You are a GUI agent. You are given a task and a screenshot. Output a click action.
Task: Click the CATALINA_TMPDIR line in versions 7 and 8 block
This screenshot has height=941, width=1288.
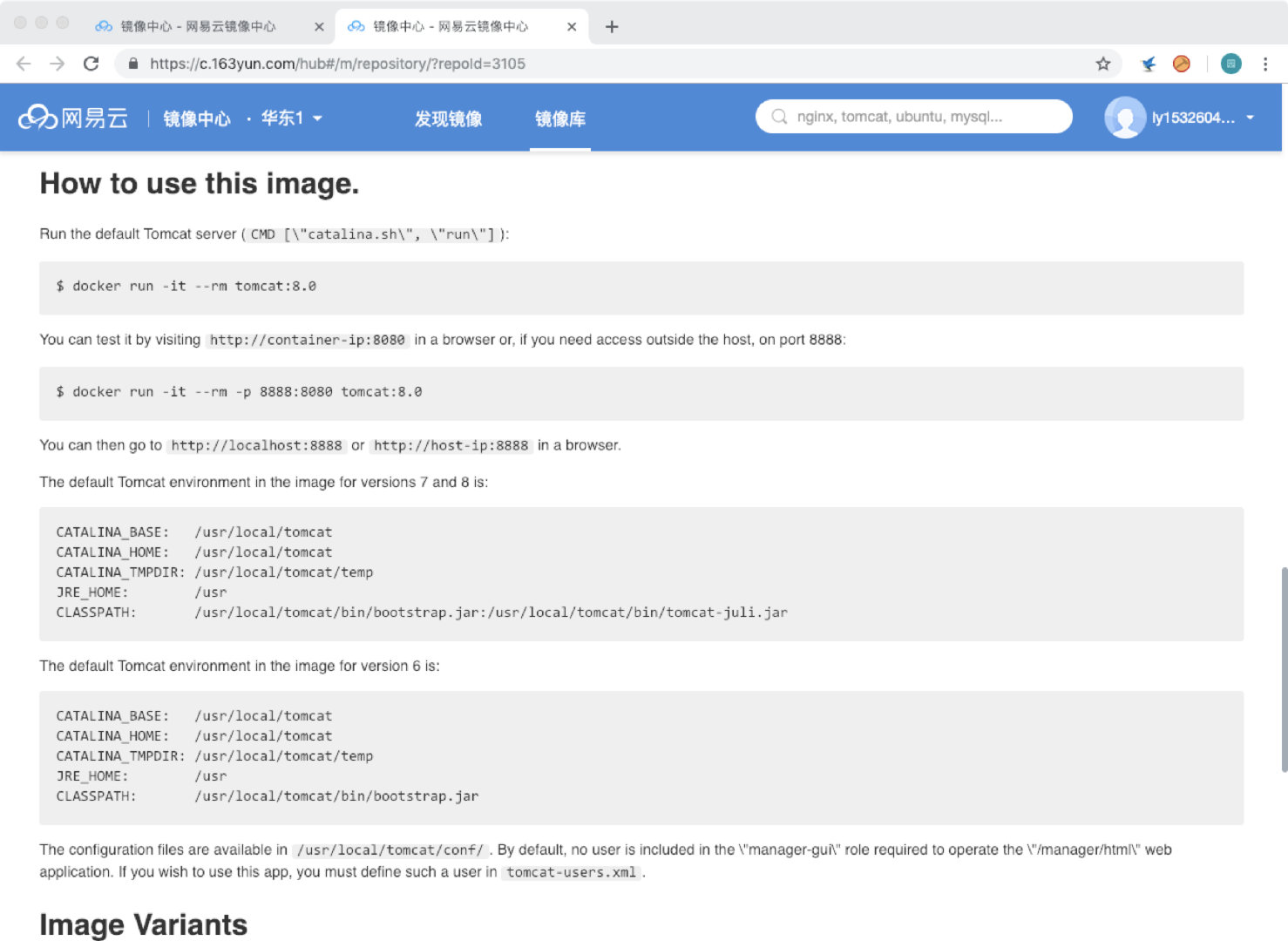(x=214, y=572)
